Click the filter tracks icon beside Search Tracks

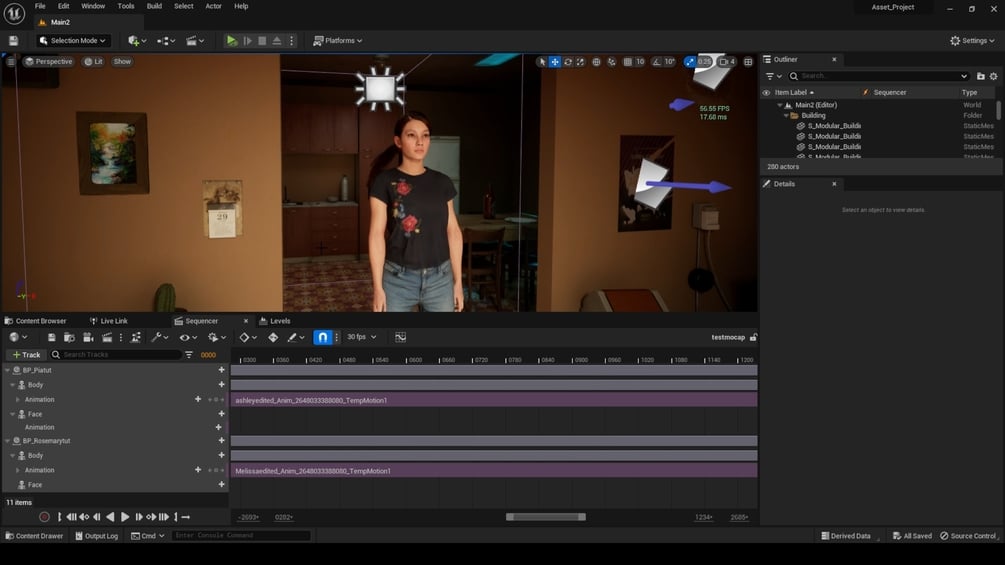click(x=189, y=354)
